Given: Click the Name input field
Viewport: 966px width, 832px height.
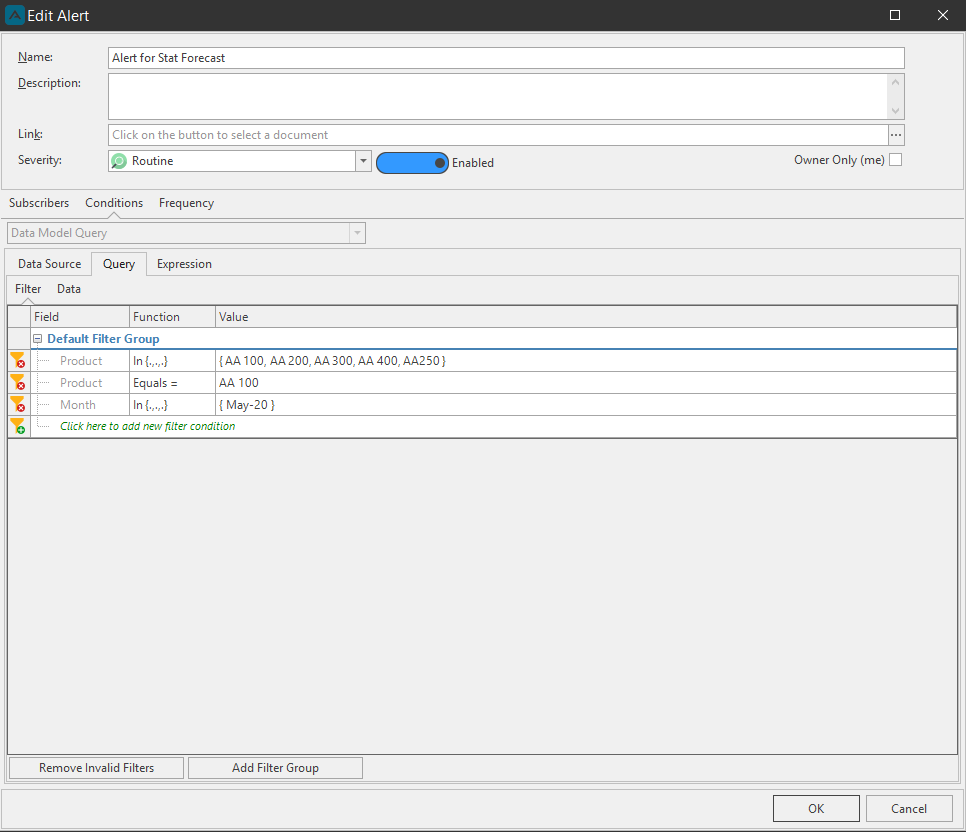Looking at the screenshot, I should pyautogui.click(x=506, y=58).
